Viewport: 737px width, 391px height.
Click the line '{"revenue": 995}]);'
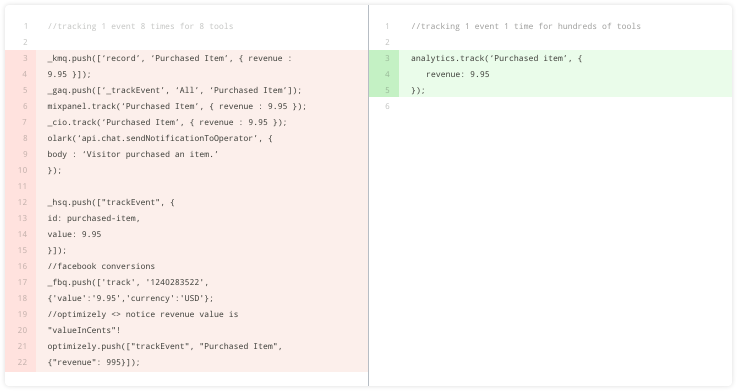click(x=94, y=362)
